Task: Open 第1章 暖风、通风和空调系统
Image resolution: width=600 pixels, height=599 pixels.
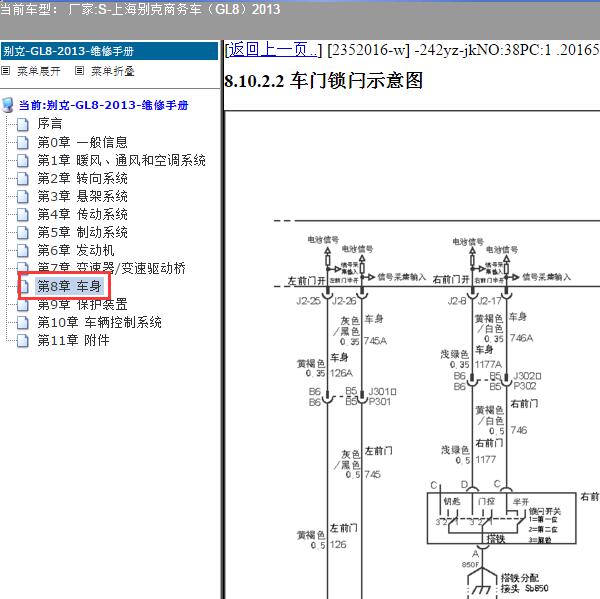Action: click(122, 160)
